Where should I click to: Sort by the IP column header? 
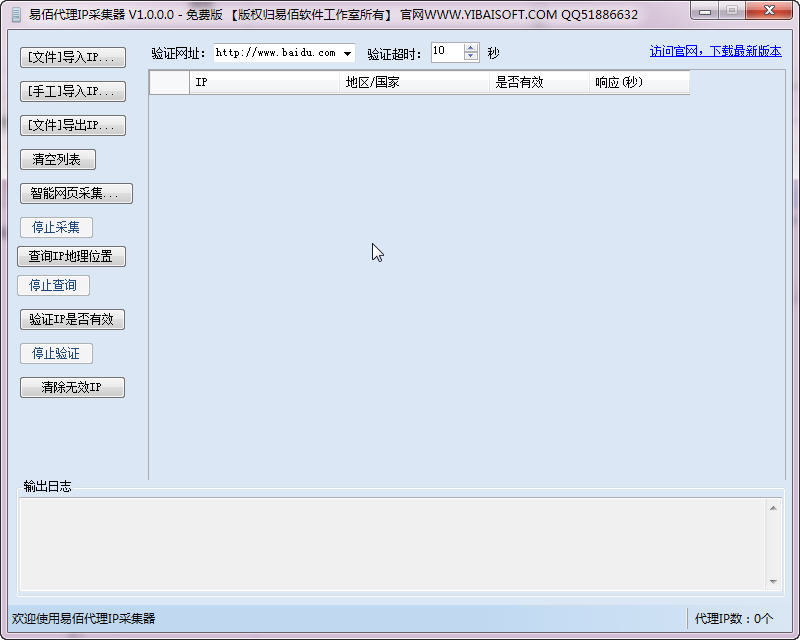pos(264,82)
